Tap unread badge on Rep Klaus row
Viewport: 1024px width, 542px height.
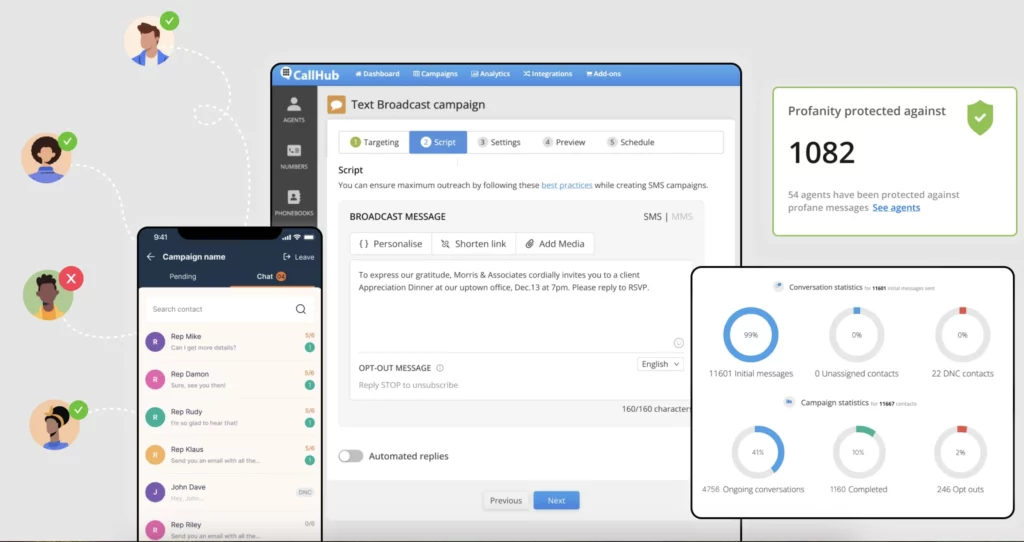tap(310, 460)
